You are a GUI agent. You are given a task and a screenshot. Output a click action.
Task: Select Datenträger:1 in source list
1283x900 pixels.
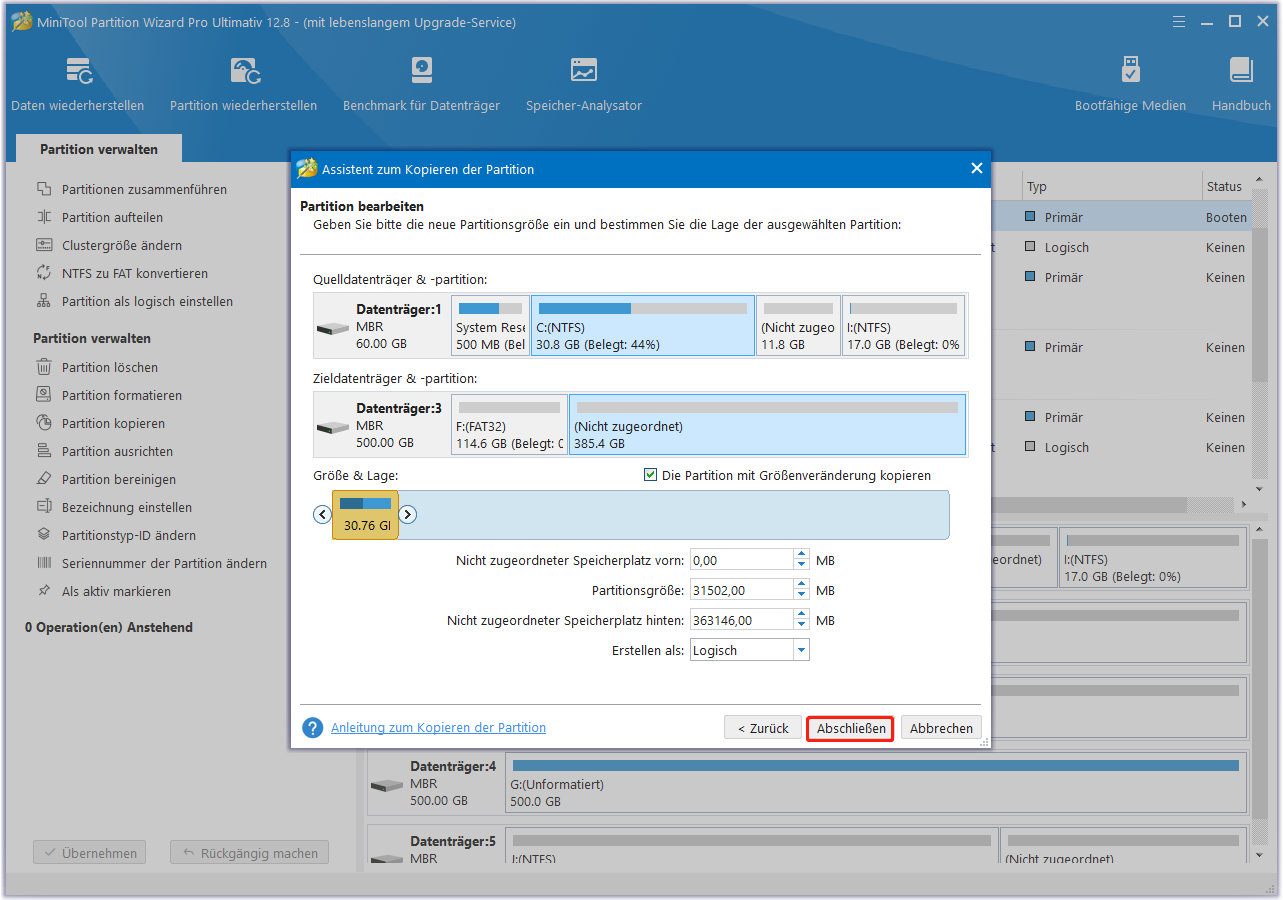382,325
